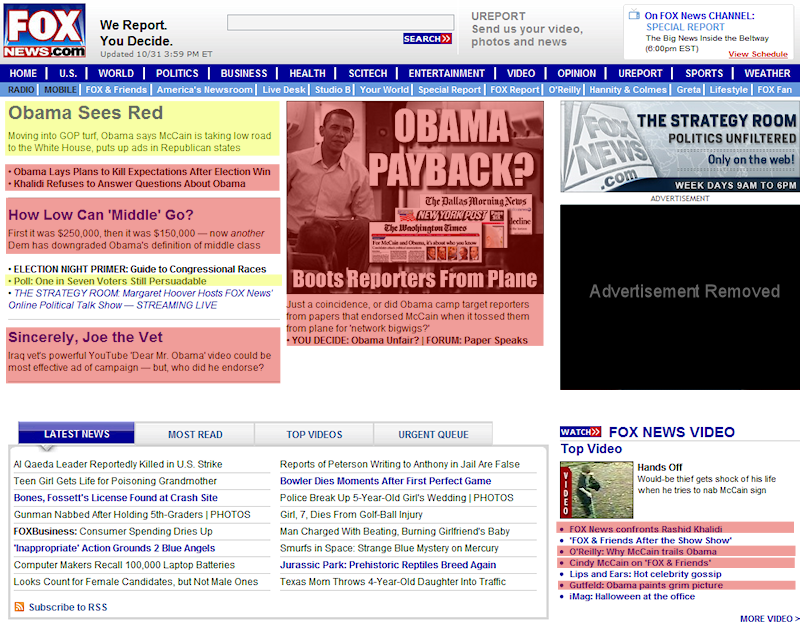Open Texas Mom Throws Daughter Into Traffic
Screen dimensions: 800x626
[x=393, y=582]
